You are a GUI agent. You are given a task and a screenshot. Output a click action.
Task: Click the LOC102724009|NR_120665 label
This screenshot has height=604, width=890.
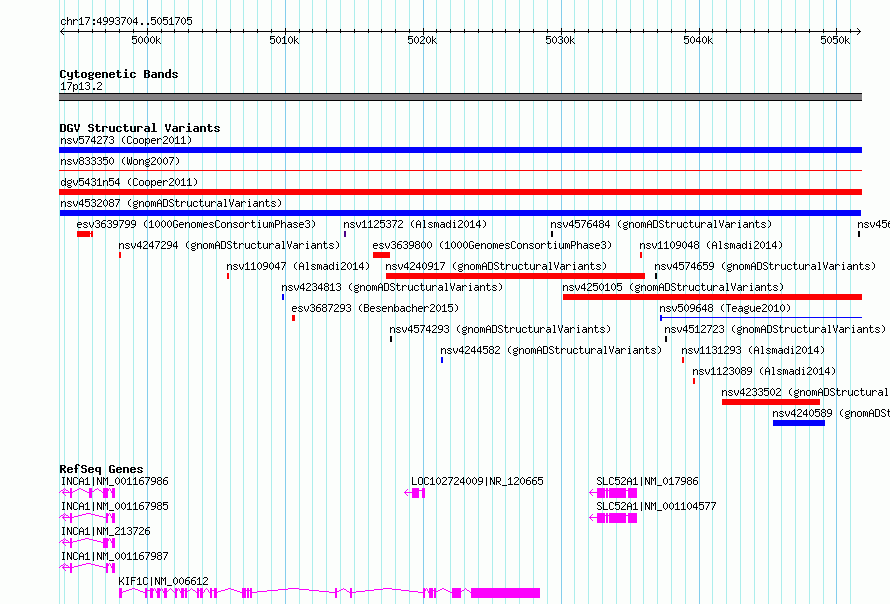click(477, 481)
